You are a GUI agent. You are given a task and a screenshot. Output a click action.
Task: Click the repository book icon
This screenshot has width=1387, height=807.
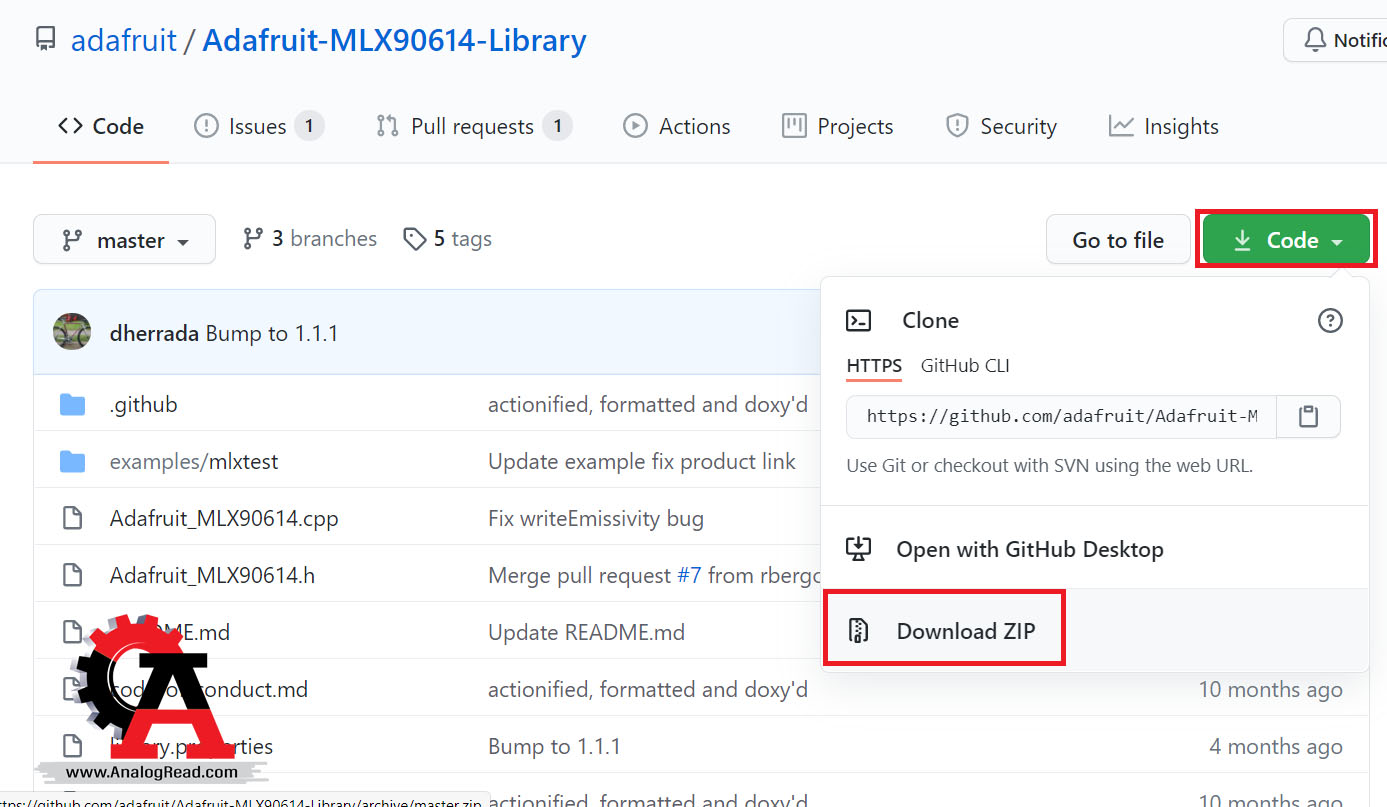(x=45, y=40)
